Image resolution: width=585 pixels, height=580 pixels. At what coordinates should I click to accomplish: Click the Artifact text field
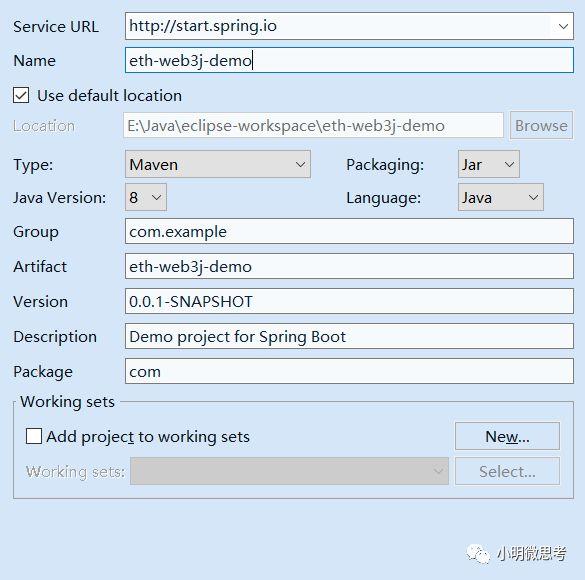click(349, 266)
